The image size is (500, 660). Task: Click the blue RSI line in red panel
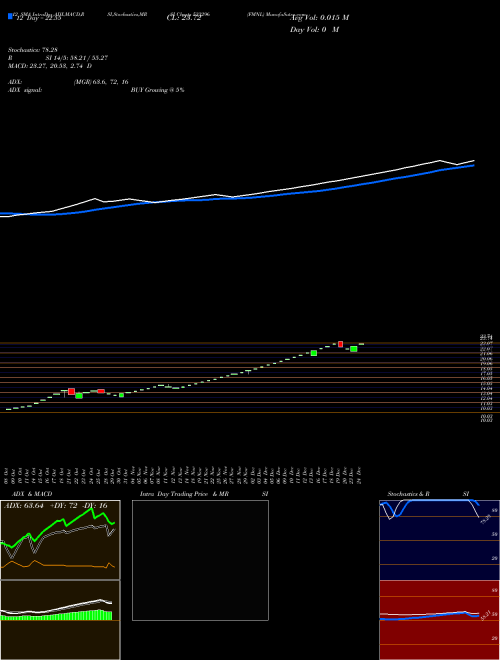click(x=429, y=617)
